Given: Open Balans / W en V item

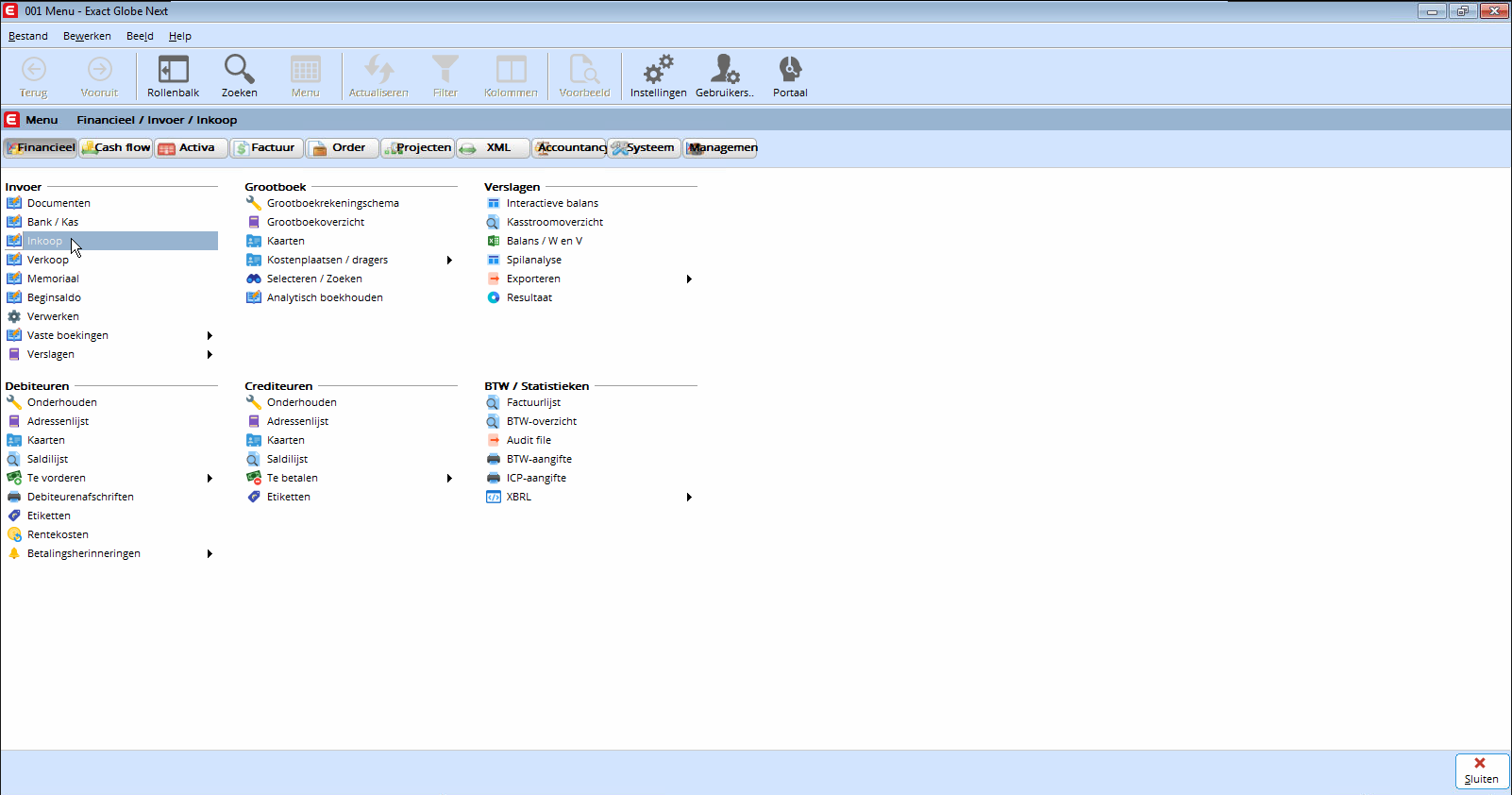Looking at the screenshot, I should click(x=545, y=241).
